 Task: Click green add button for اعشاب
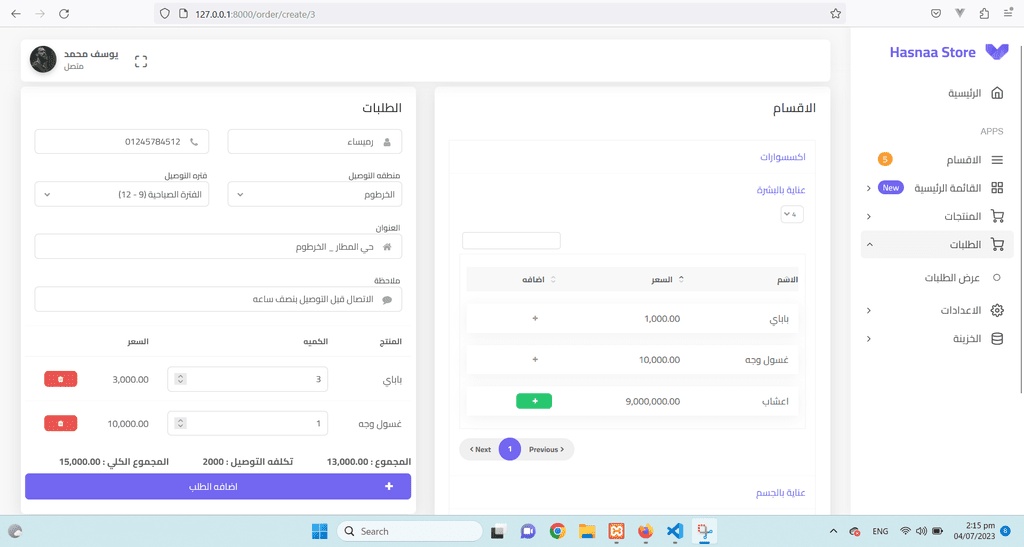(534, 401)
